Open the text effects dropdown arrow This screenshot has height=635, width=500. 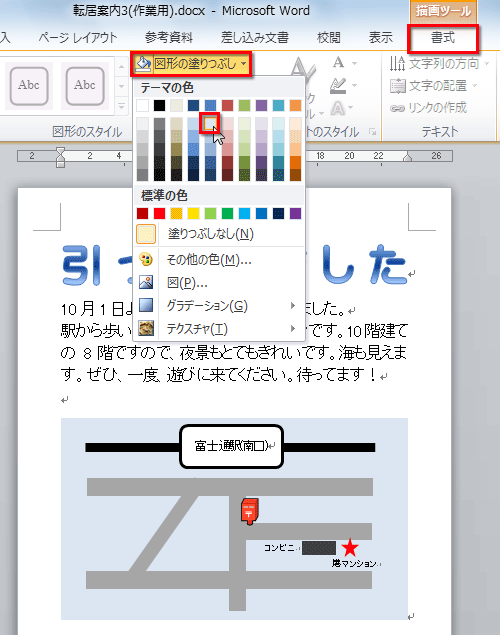point(351,108)
